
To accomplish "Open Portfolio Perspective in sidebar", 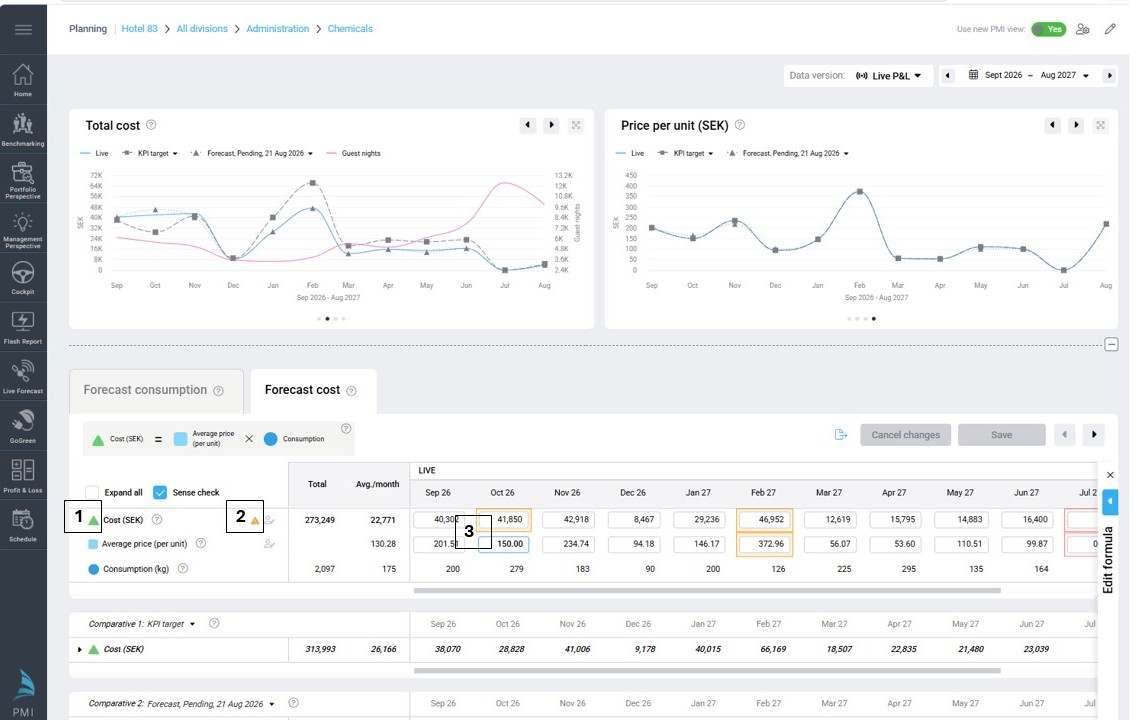I will point(23,180).
